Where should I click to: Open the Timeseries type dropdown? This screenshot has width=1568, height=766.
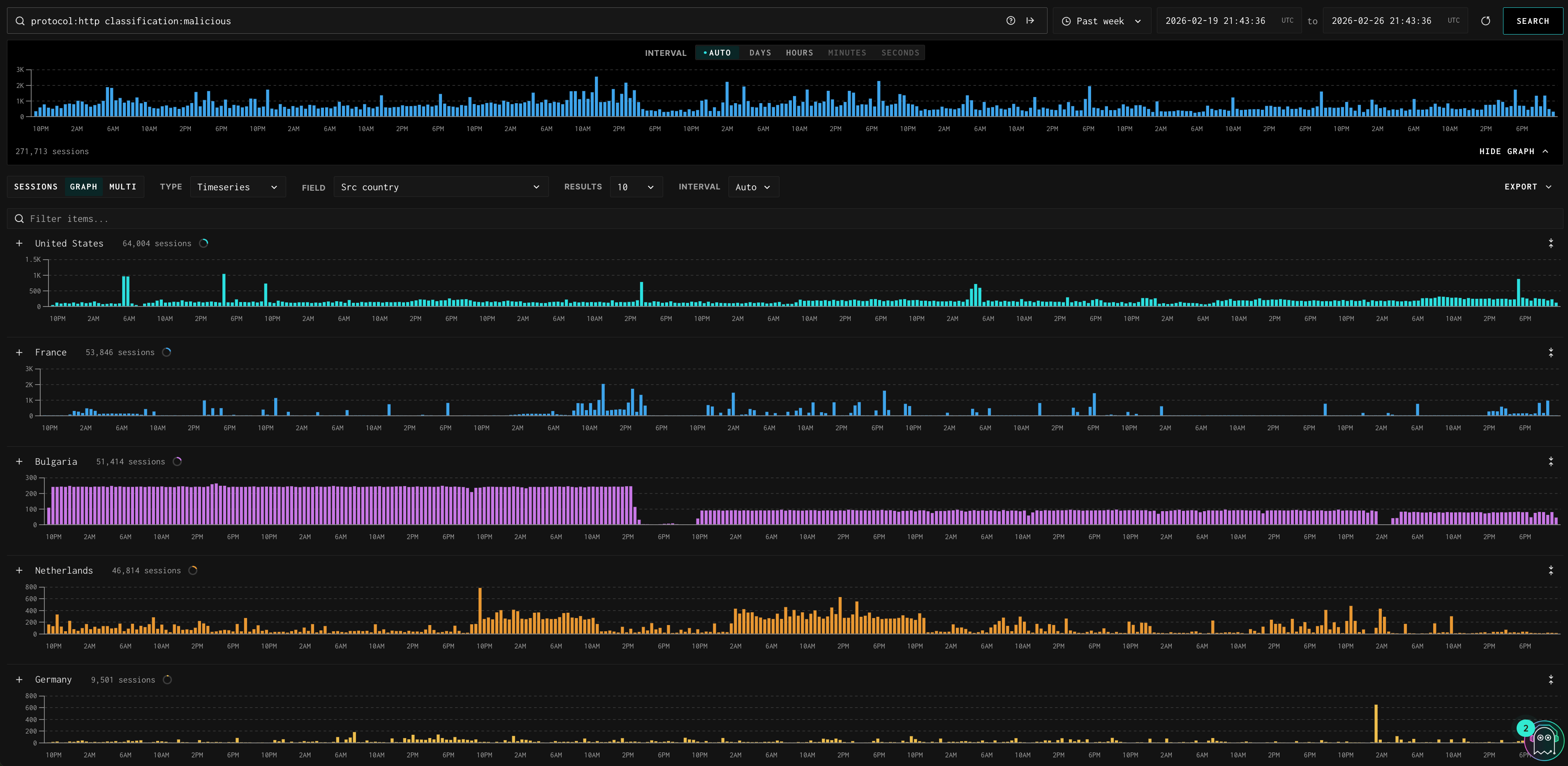click(x=237, y=187)
